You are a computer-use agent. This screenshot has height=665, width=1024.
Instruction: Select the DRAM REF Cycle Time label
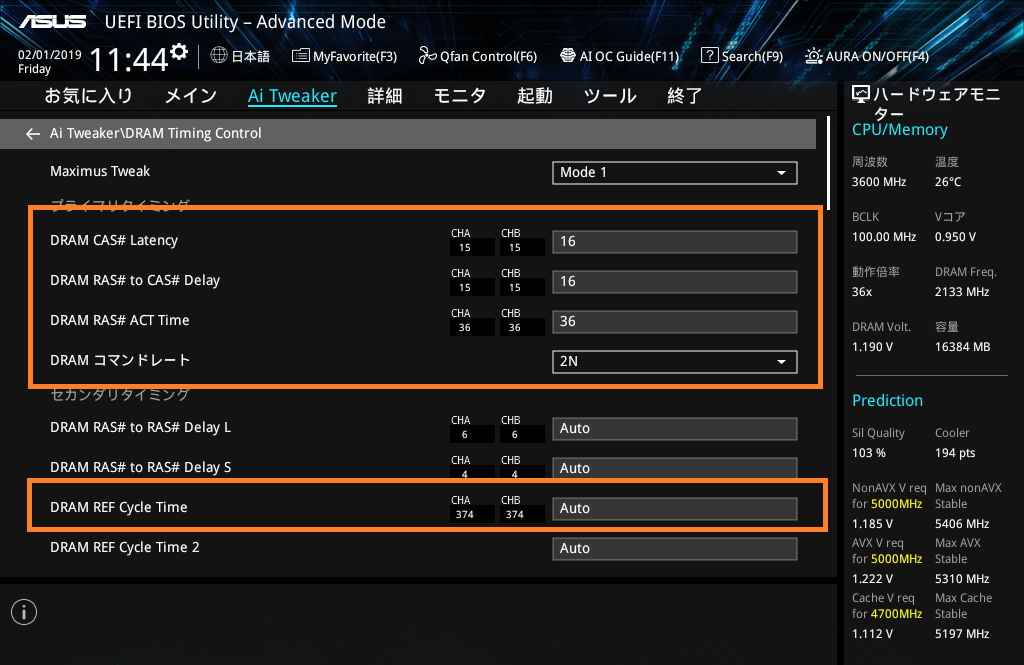tap(118, 507)
